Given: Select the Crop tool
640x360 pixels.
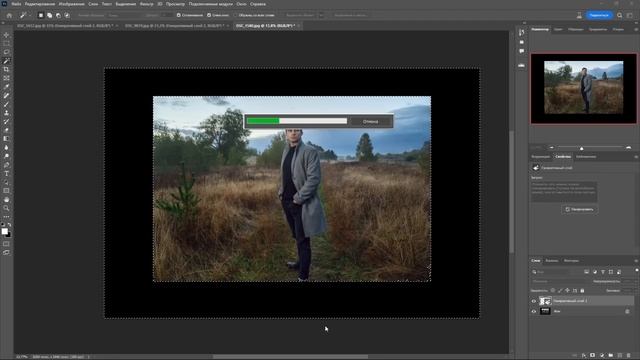Looking at the screenshot, I should 6,69.
